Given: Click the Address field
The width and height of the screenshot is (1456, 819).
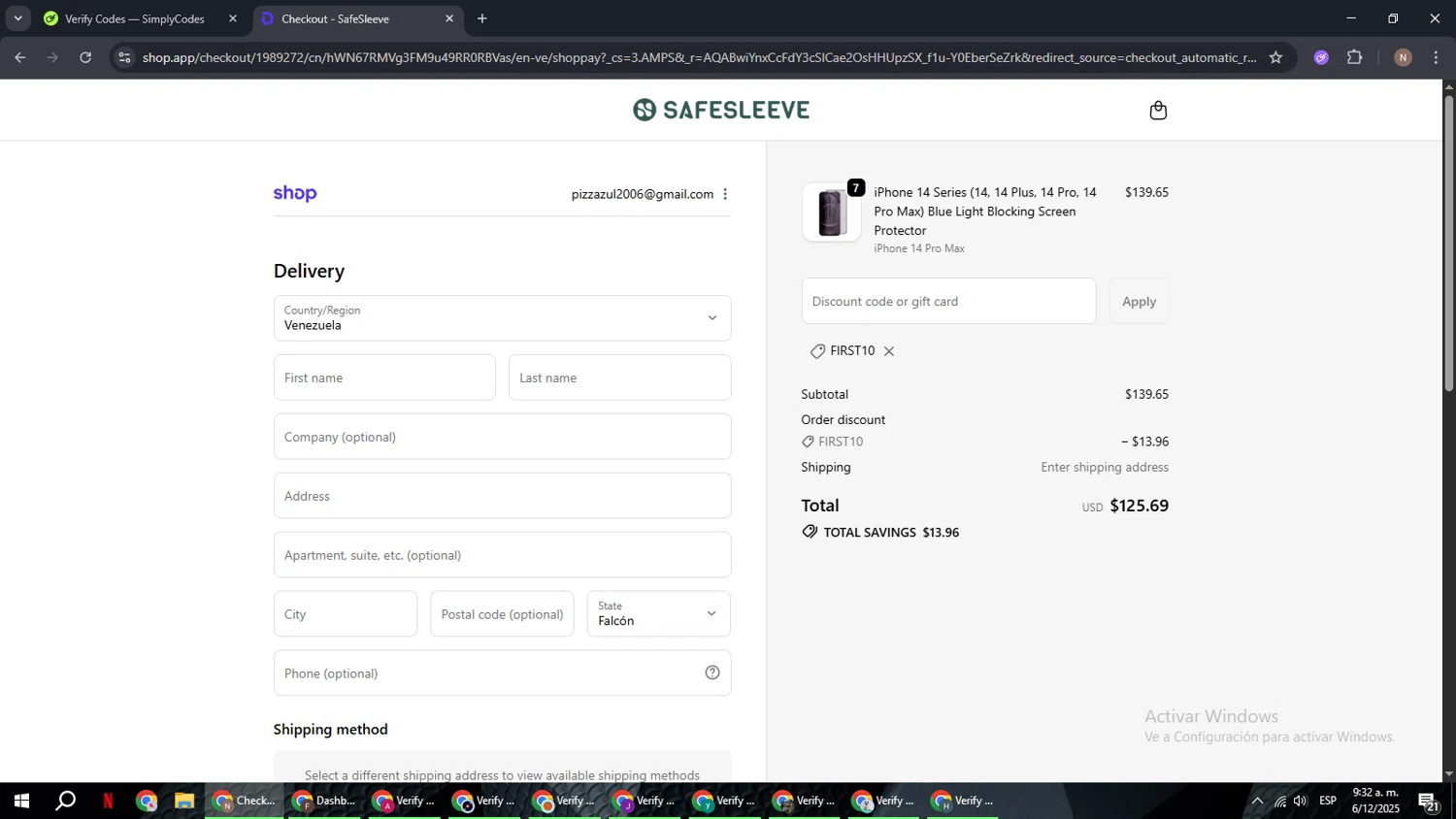Looking at the screenshot, I should point(502,496).
